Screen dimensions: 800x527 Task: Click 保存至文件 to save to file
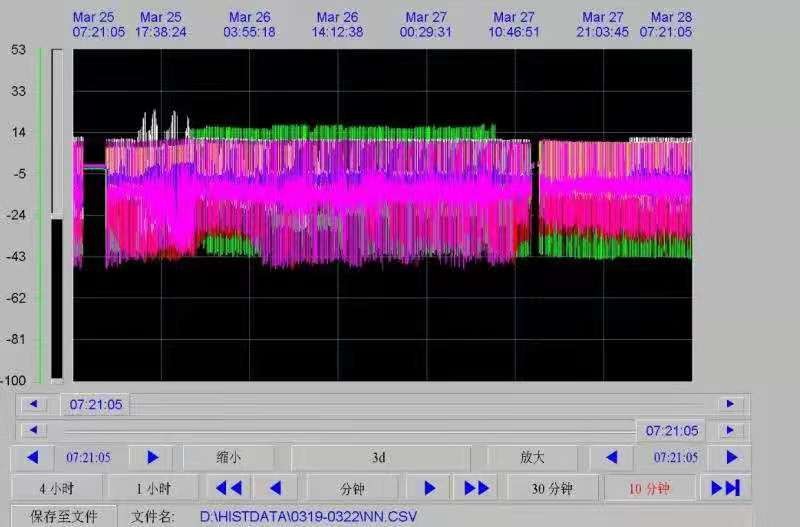tap(63, 516)
